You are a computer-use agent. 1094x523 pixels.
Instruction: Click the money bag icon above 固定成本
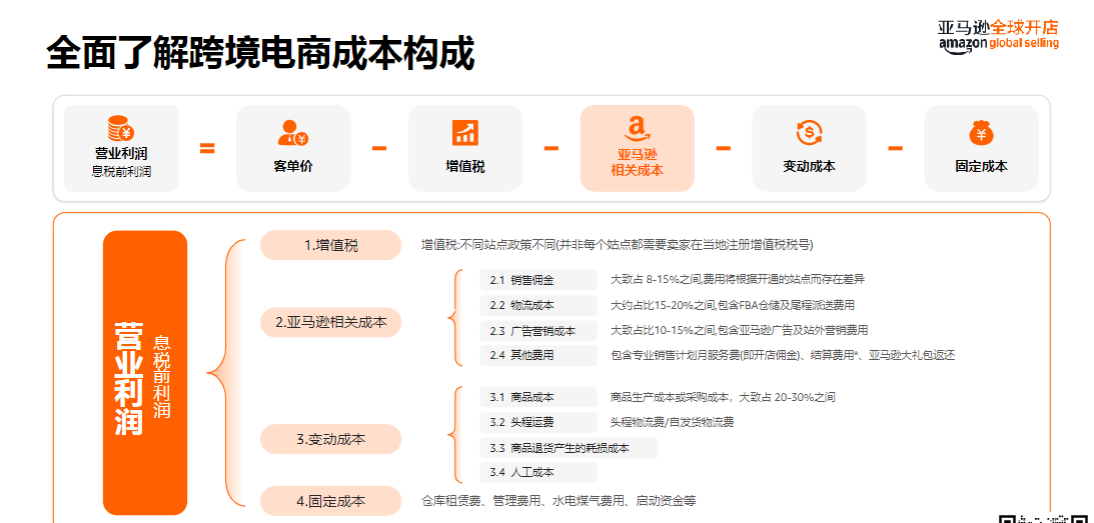981,132
